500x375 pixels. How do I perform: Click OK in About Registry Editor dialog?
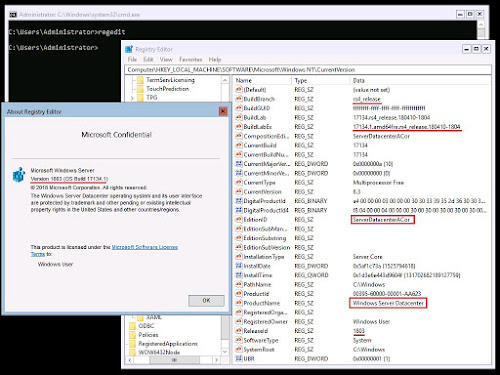206,300
